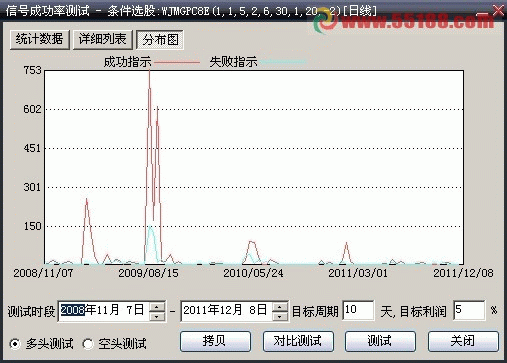Click the 关闭 button
The image size is (507, 363).
point(463,341)
